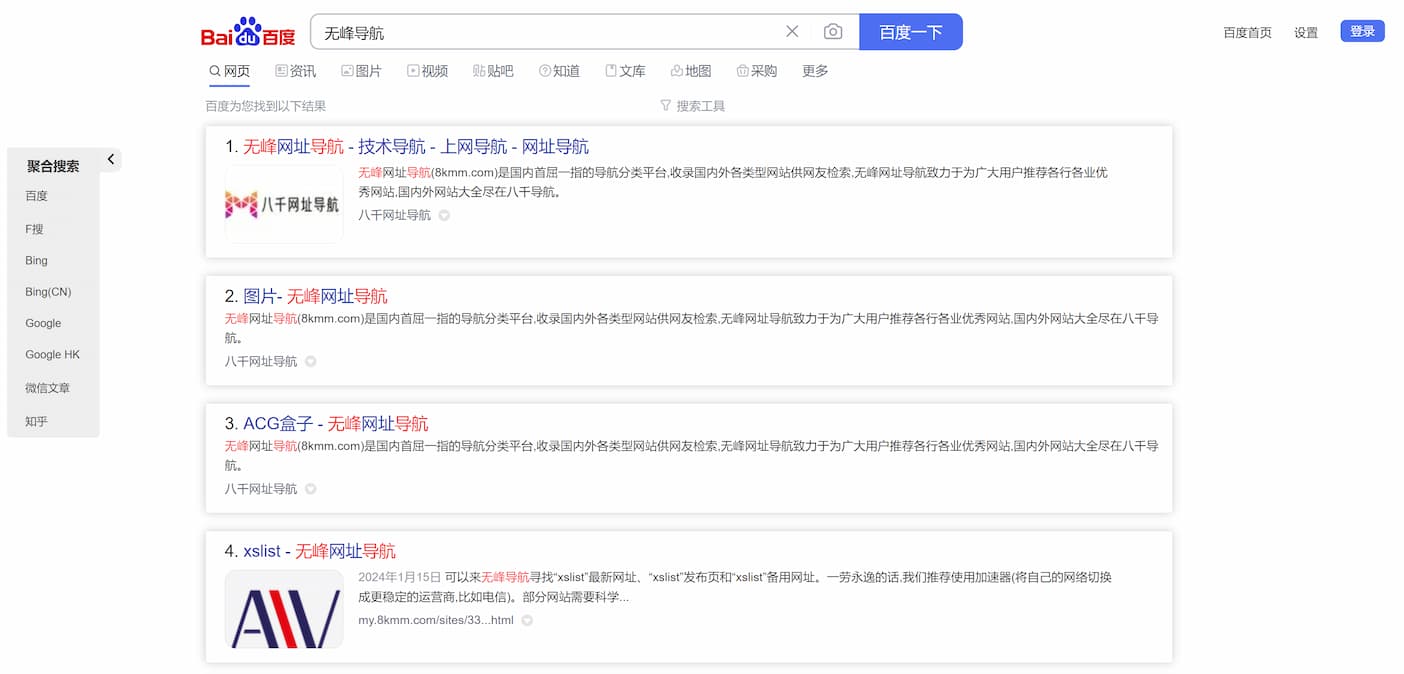Switch to the 网页 tab
1404x674 pixels.
[x=229, y=71]
